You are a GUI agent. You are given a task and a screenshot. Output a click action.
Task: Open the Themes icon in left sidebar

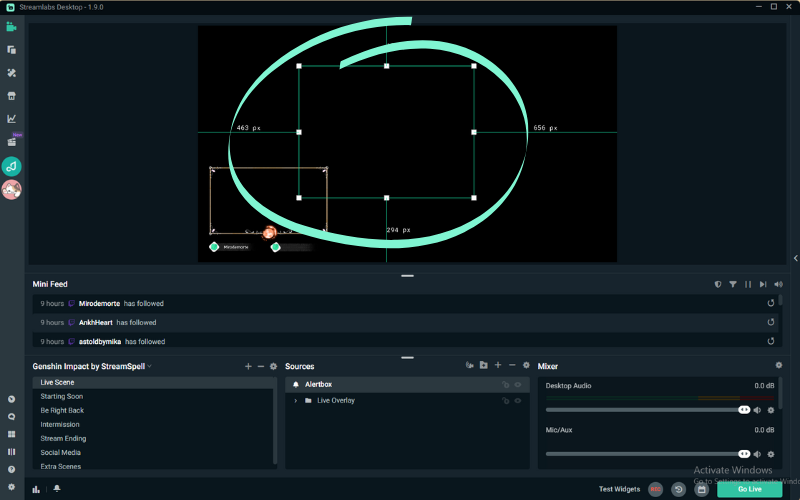(11, 73)
